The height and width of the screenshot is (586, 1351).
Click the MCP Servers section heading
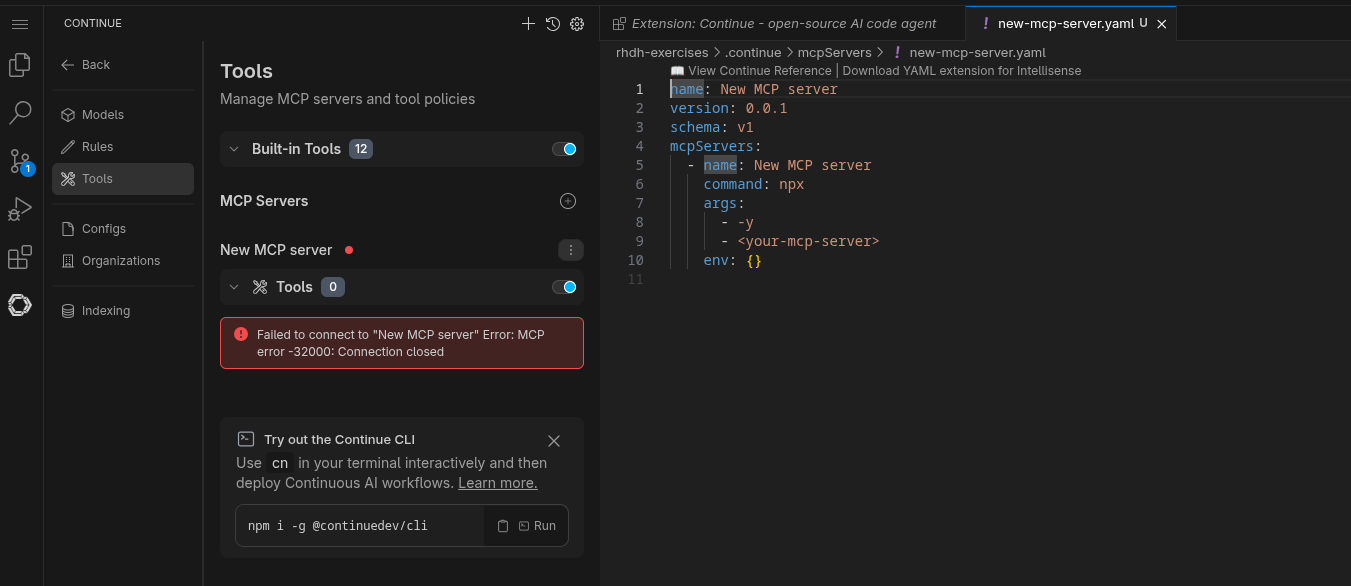point(264,201)
